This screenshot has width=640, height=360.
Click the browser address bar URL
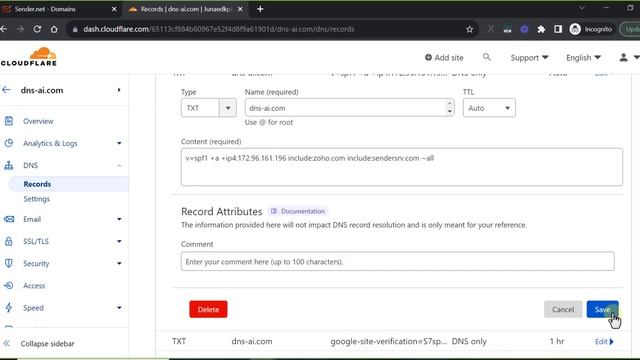tap(219, 29)
